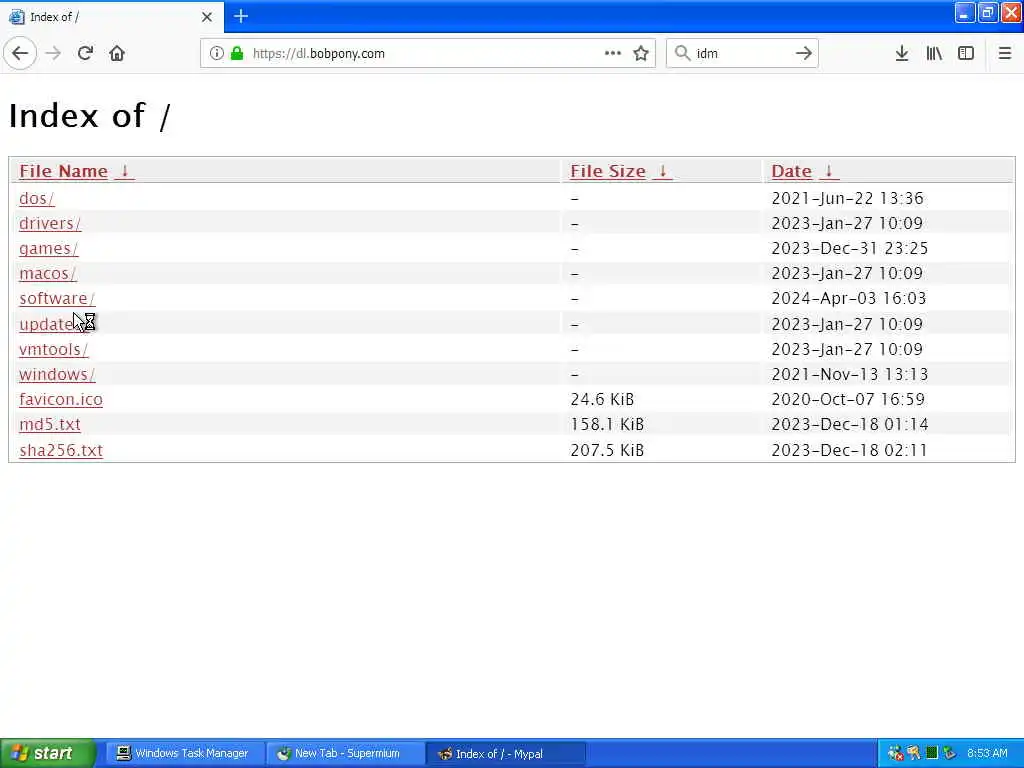Click date 2021-Nov-13 13:13
Viewport: 1024px width, 768px height.
[x=850, y=374]
